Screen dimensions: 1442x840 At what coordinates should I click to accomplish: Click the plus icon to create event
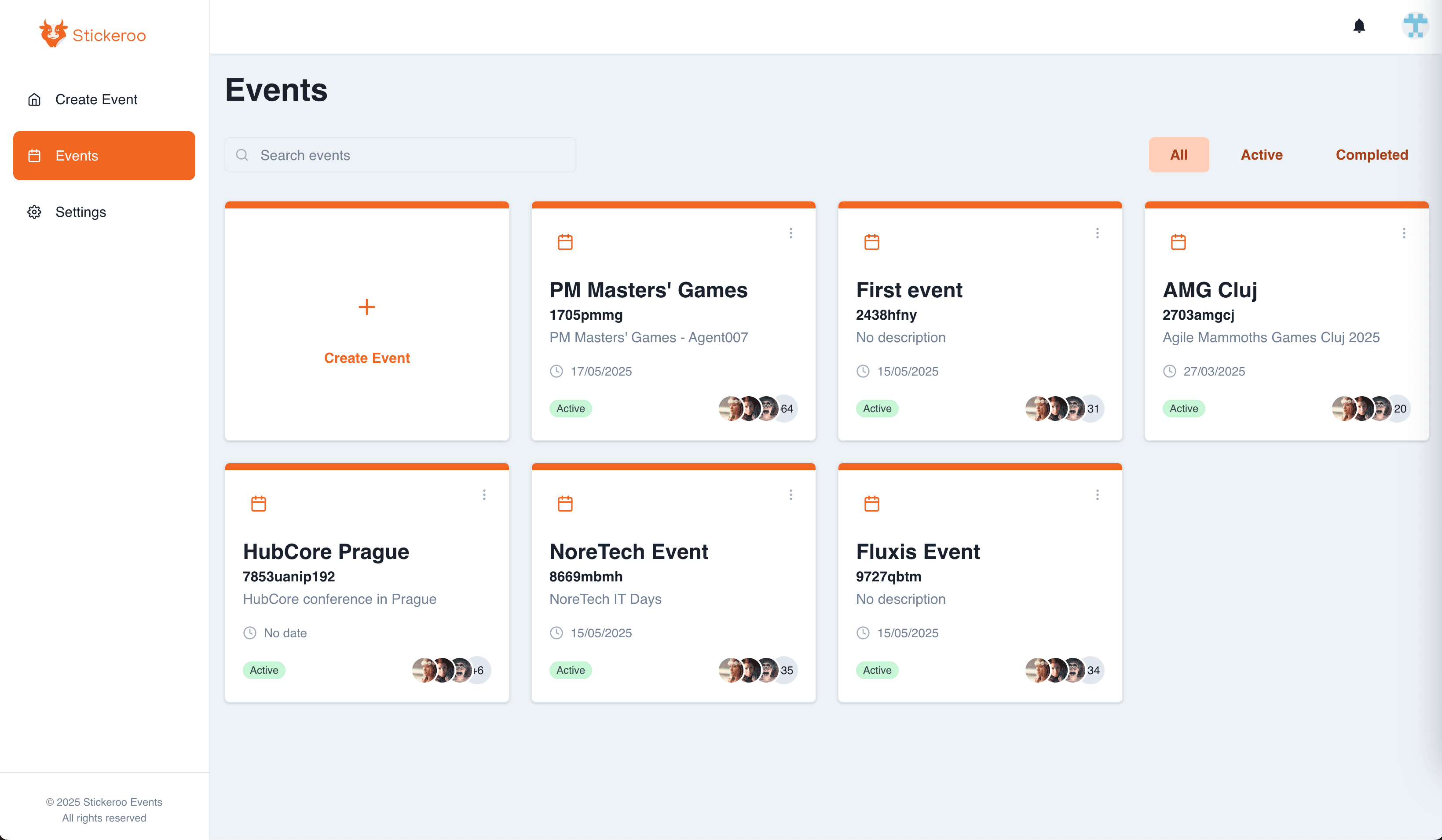(x=367, y=307)
